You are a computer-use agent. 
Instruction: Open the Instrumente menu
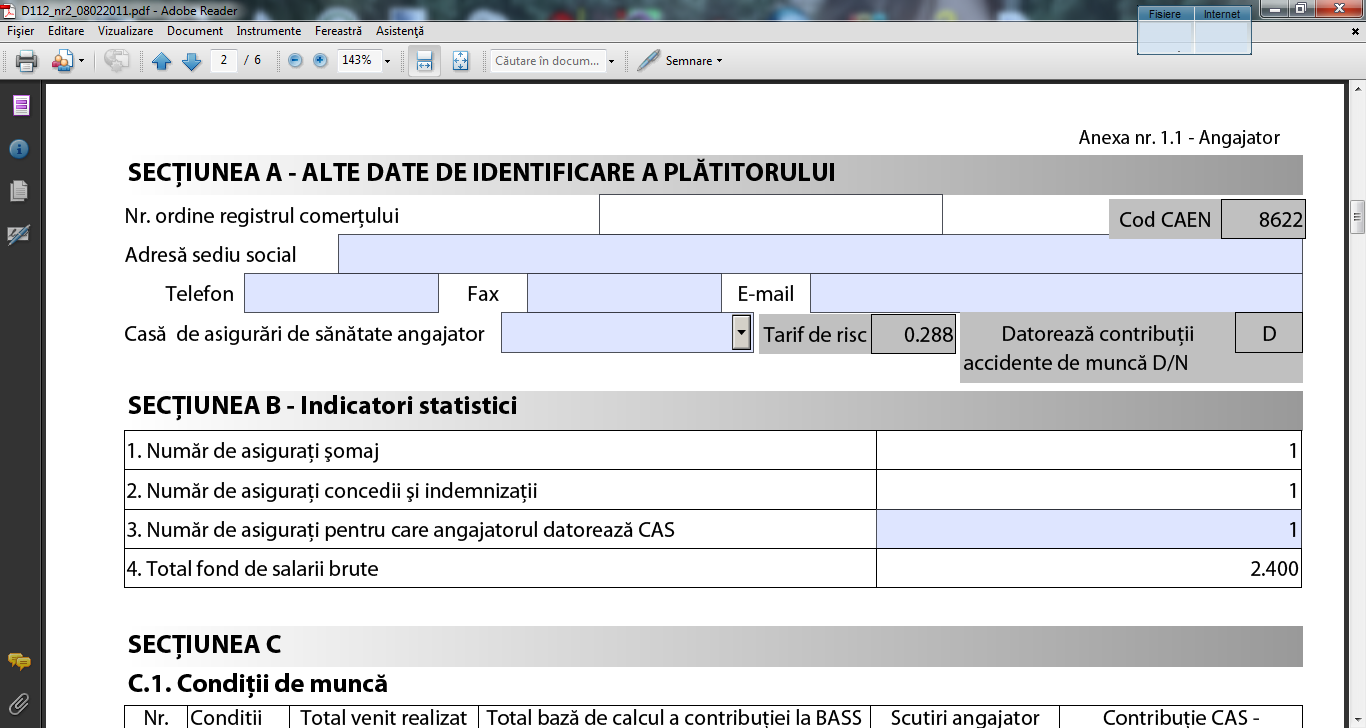[270, 31]
